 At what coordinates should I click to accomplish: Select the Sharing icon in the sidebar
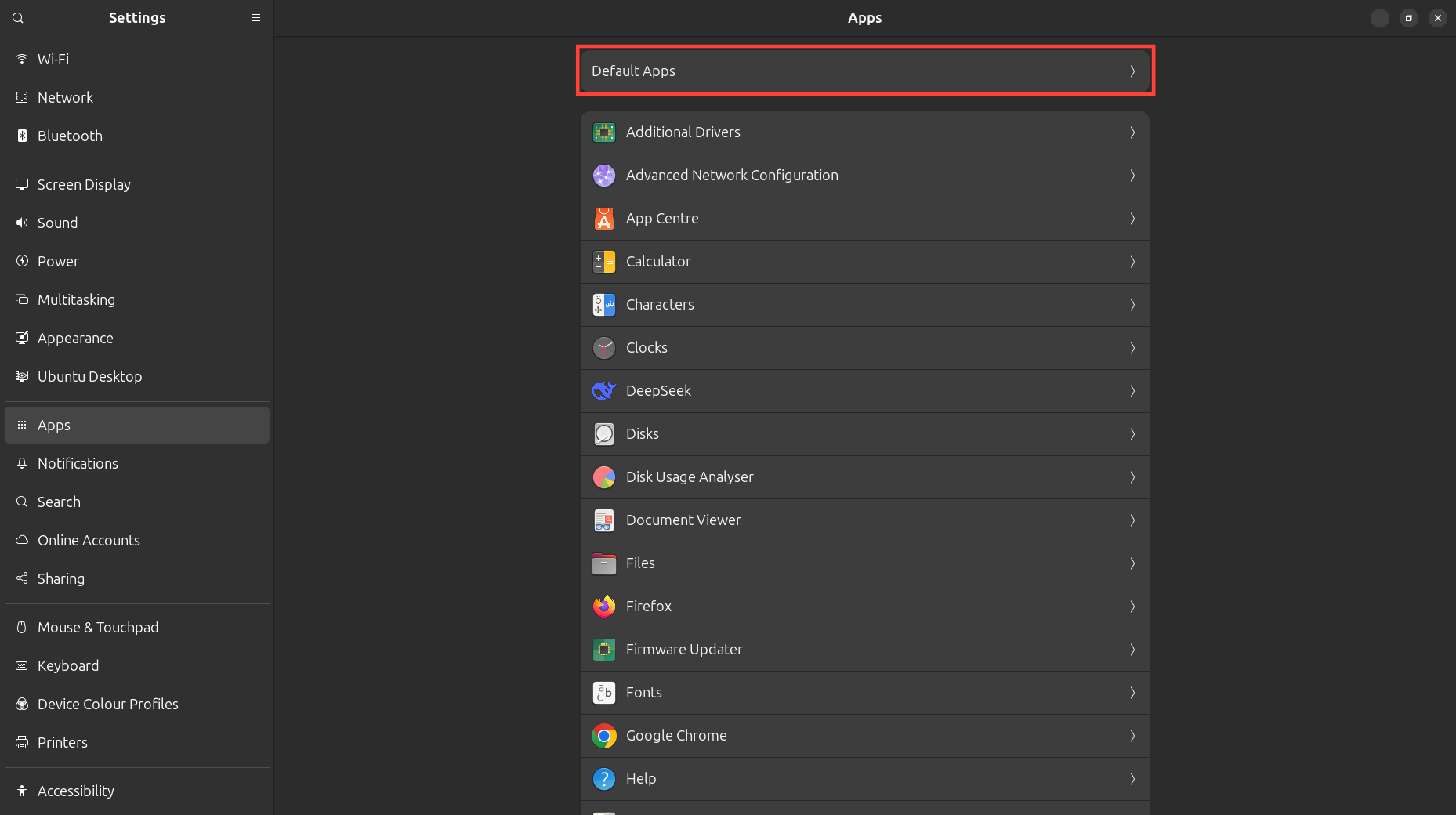point(22,579)
